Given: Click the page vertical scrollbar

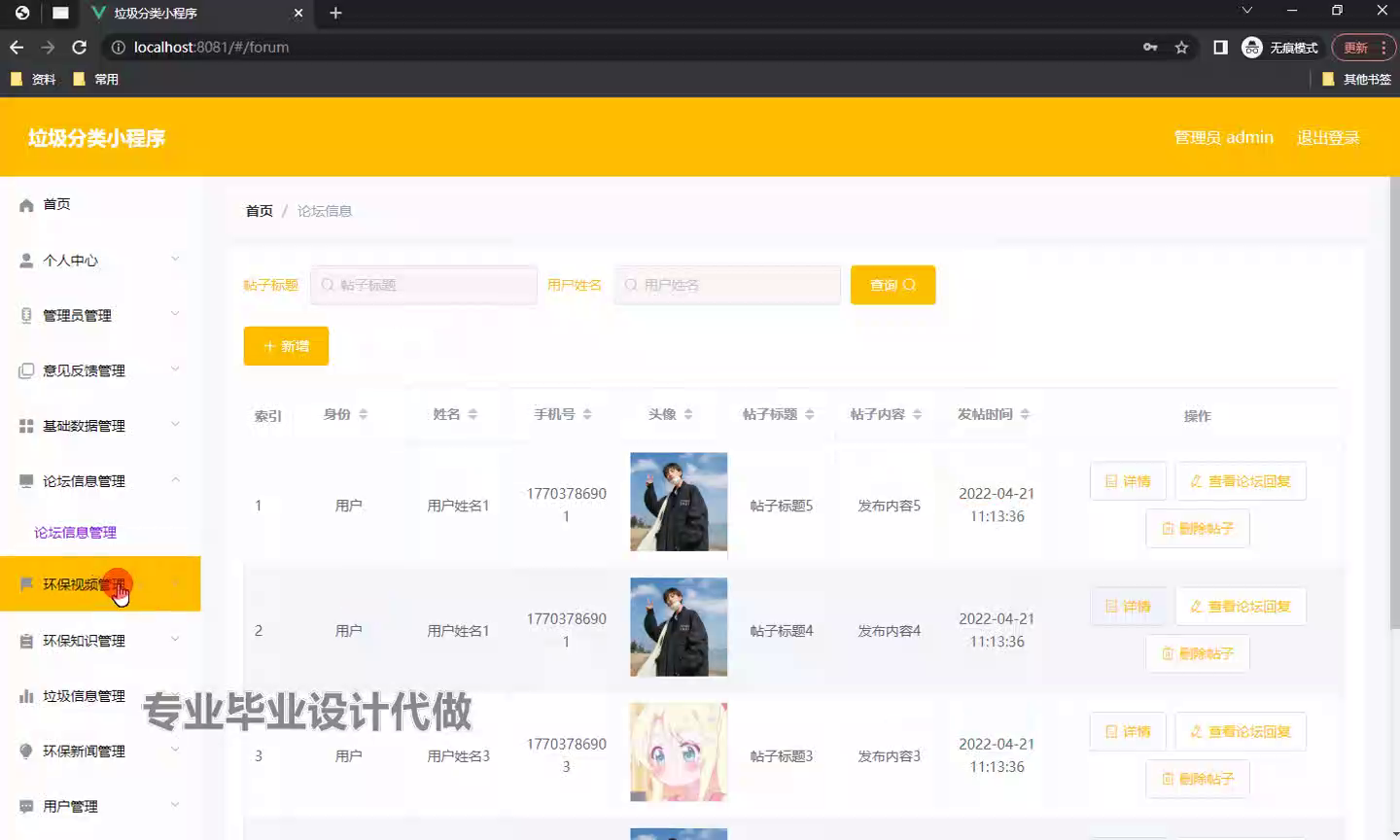Looking at the screenshot, I should (x=1394, y=403).
